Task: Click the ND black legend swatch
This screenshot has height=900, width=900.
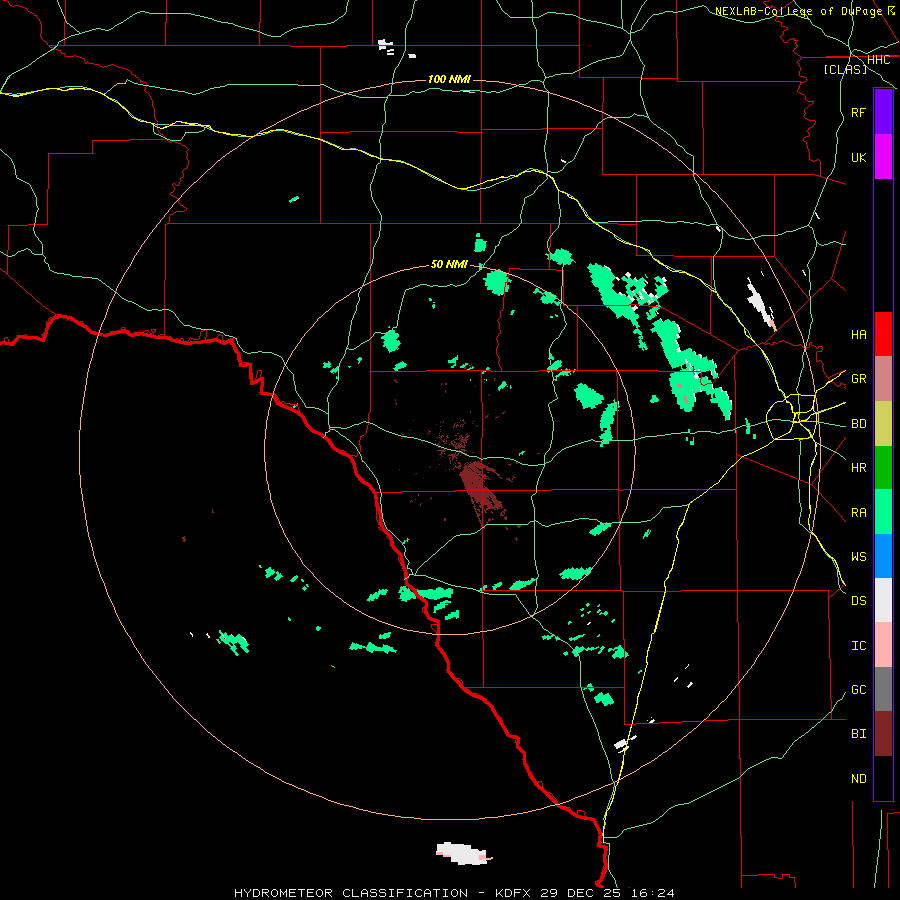Action: [883, 778]
